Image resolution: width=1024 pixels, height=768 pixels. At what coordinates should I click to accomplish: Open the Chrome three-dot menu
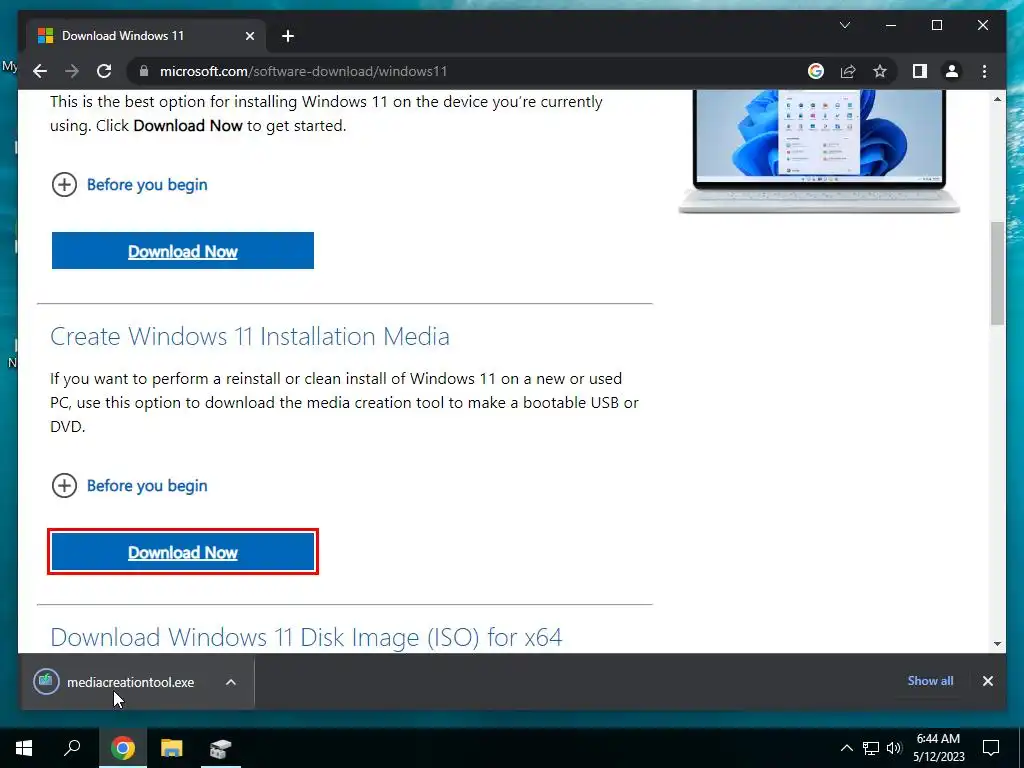[984, 71]
